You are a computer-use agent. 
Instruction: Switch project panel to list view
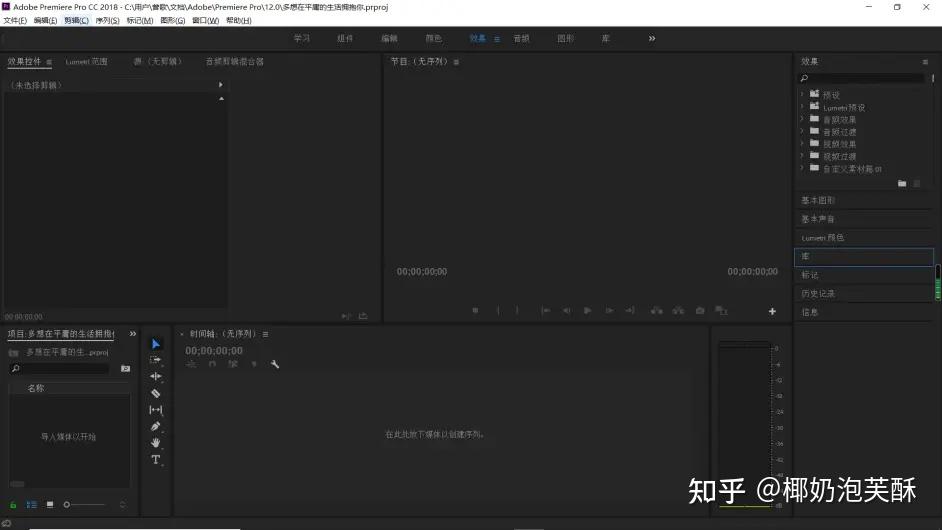[x=32, y=505]
